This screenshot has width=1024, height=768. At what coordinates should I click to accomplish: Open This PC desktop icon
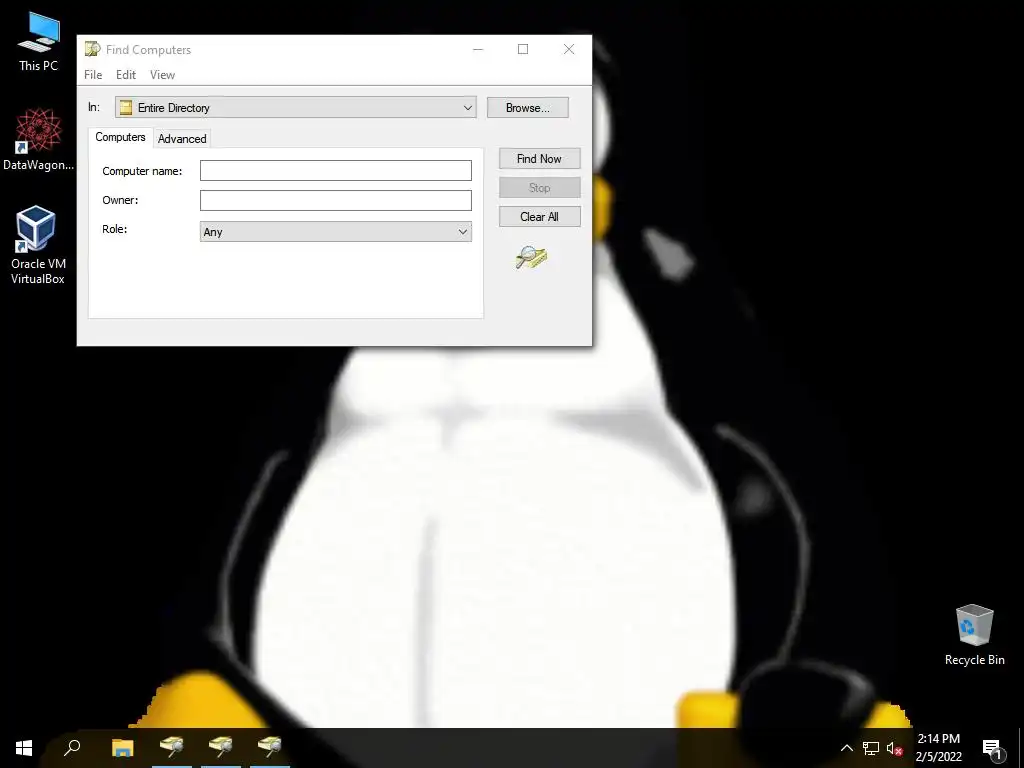[x=39, y=42]
